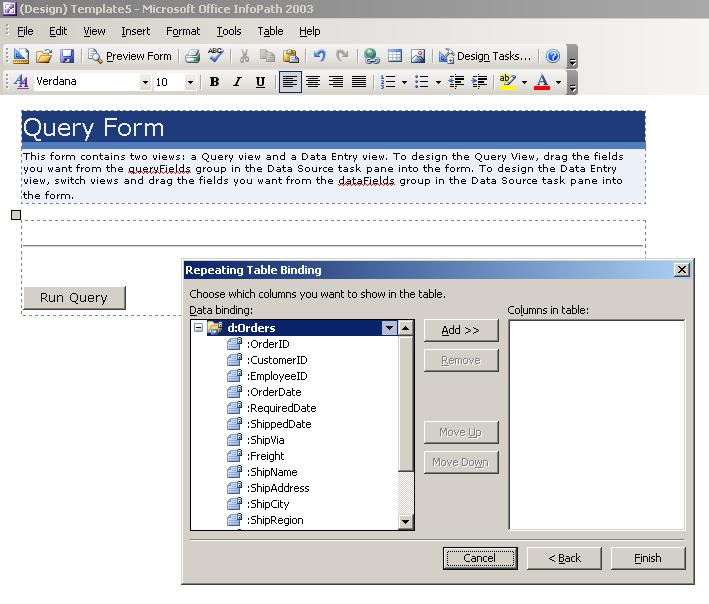Screen dimensions: 709x604
Task: Open the Verdana font name dropdown
Action: [x=145, y=82]
